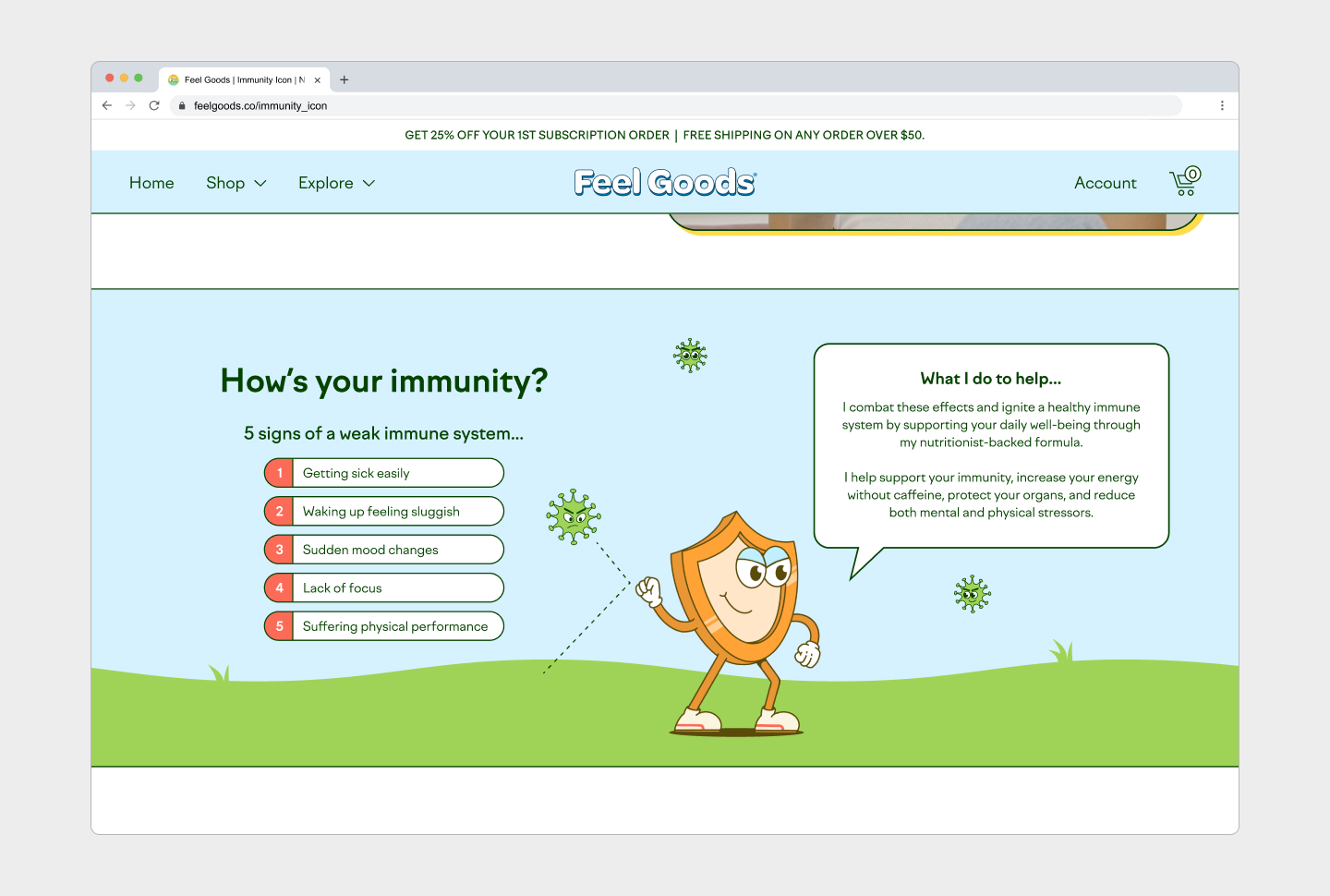1330x896 pixels.
Task: Click '5 signs of a weak immune system' text
Action: pos(383,433)
